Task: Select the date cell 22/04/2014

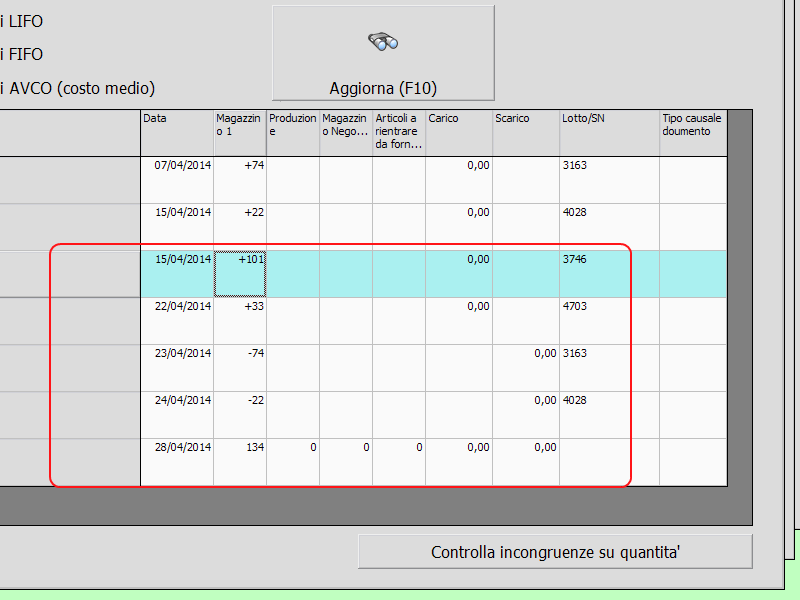Action: [177, 321]
